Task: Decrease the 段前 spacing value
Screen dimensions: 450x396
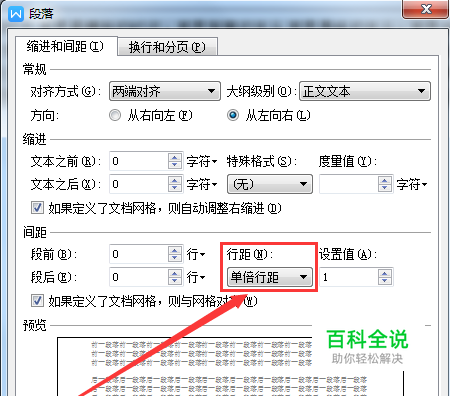Action: [175, 259]
